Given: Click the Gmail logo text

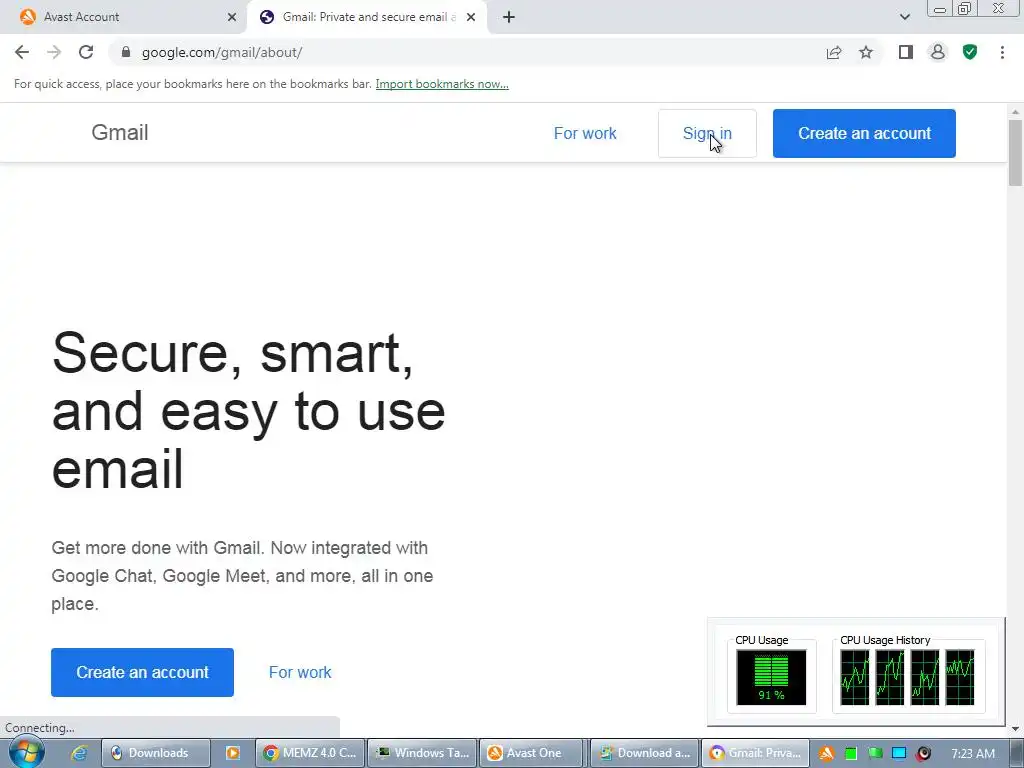Looking at the screenshot, I should [x=120, y=133].
